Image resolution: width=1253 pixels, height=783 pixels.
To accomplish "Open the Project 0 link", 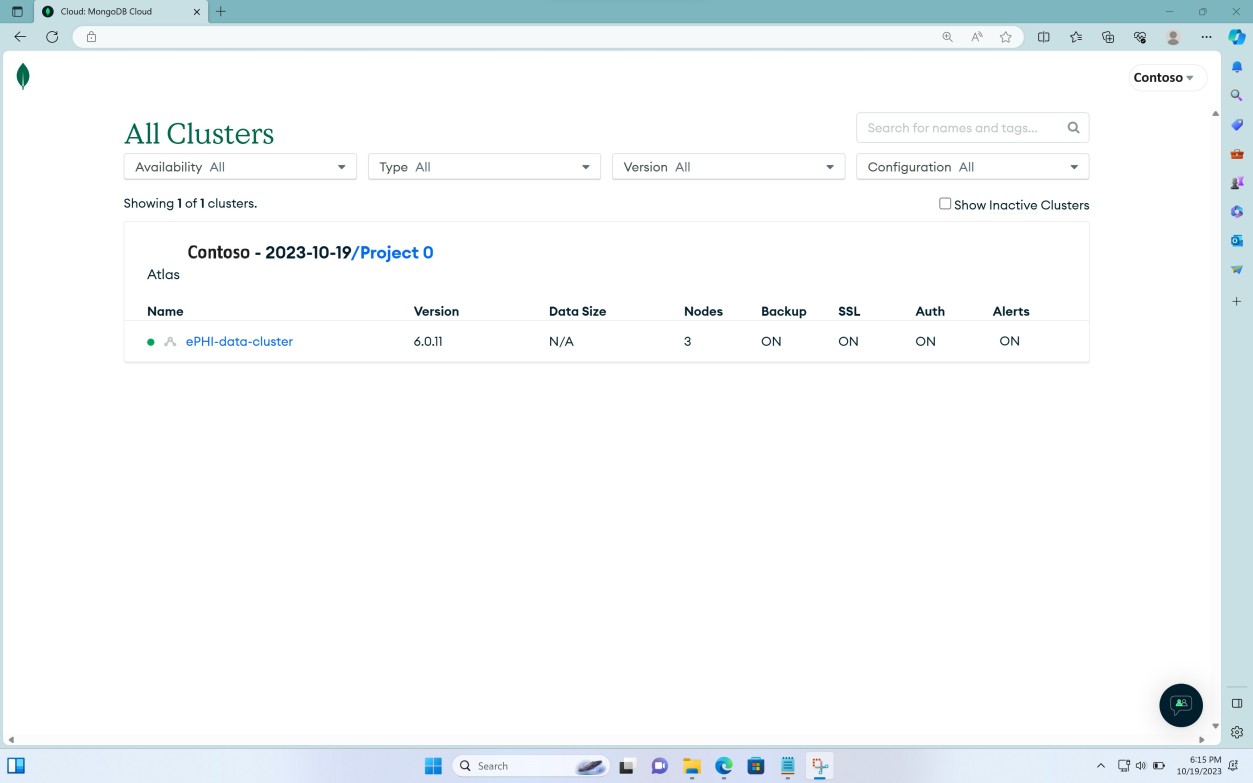I will tap(394, 252).
